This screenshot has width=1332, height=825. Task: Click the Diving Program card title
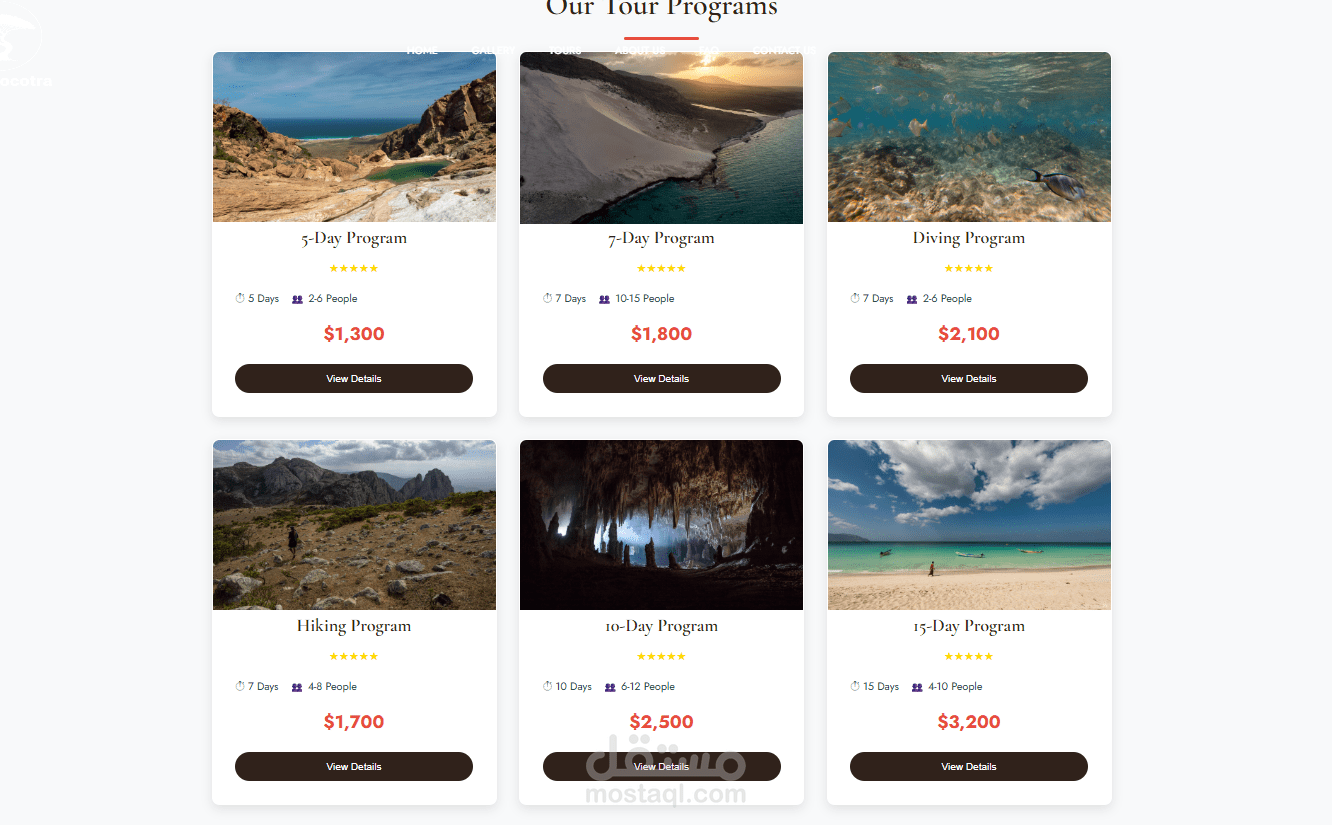968,238
